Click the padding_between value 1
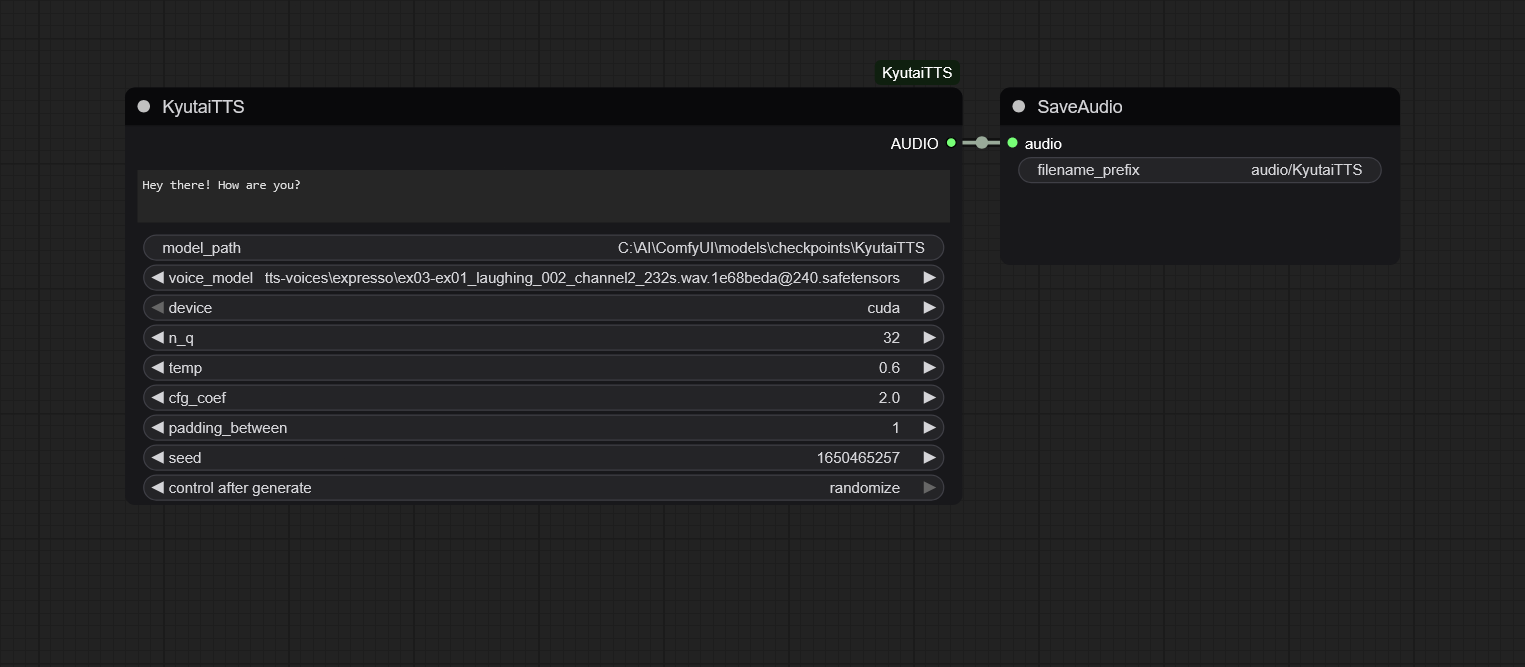Viewport: 1525px width, 667px height. (x=896, y=428)
